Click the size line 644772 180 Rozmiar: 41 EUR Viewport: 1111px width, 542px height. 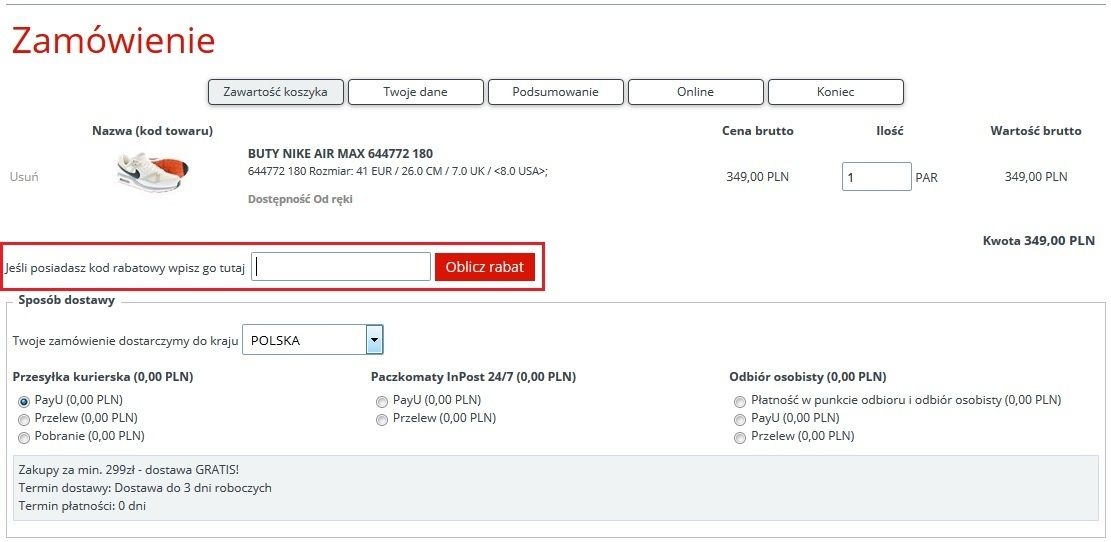pyautogui.click(x=398, y=171)
